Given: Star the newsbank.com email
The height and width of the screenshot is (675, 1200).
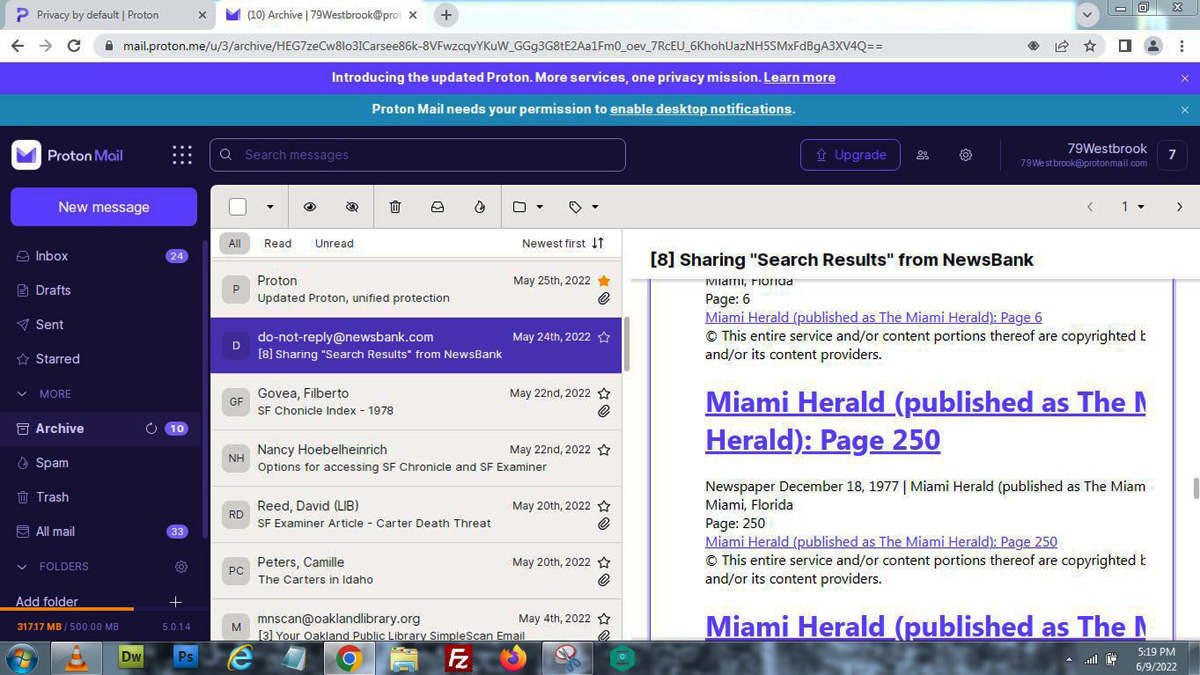Looking at the screenshot, I should pos(604,337).
